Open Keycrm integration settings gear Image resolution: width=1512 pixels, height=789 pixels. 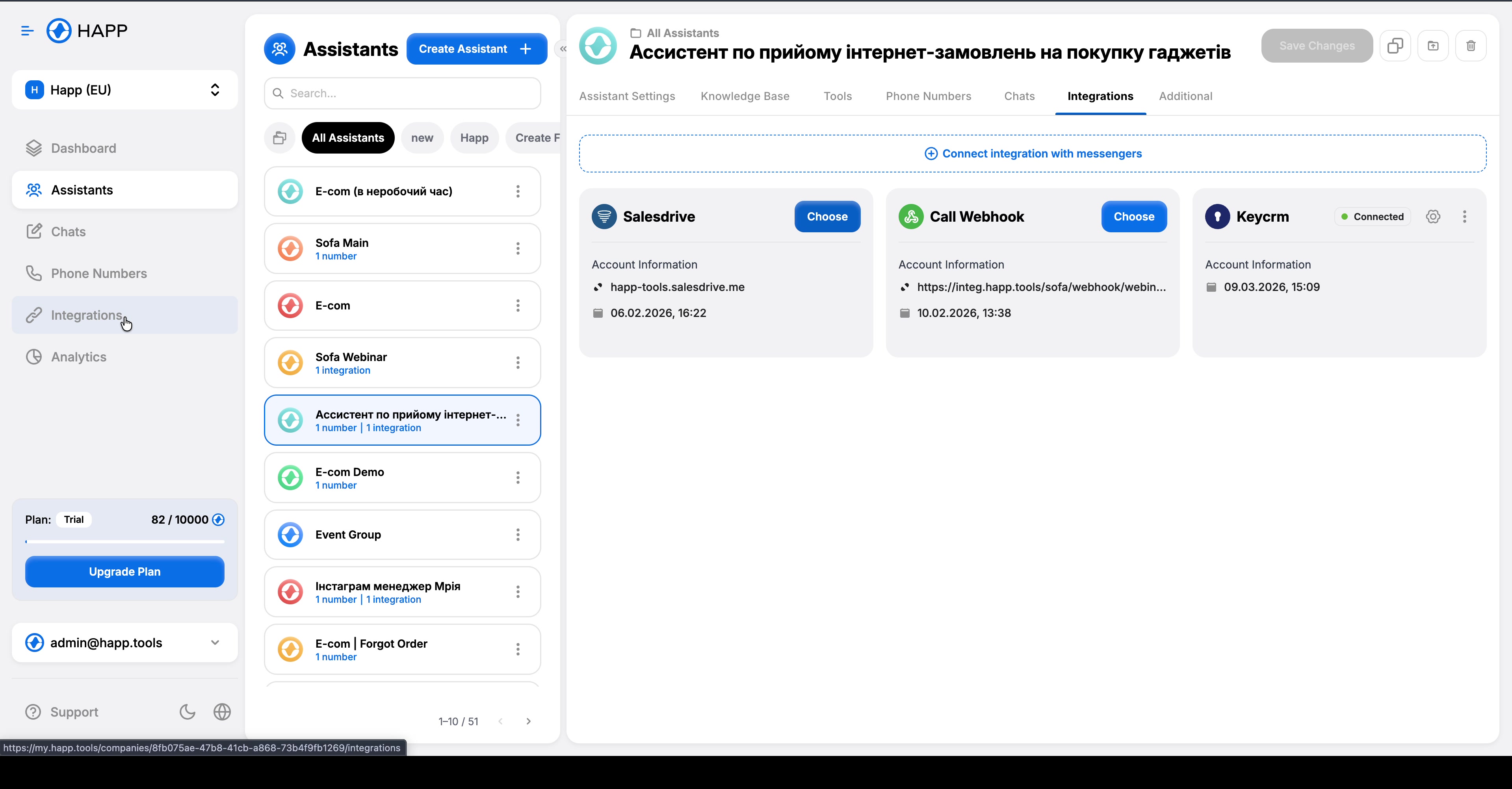pyautogui.click(x=1433, y=217)
